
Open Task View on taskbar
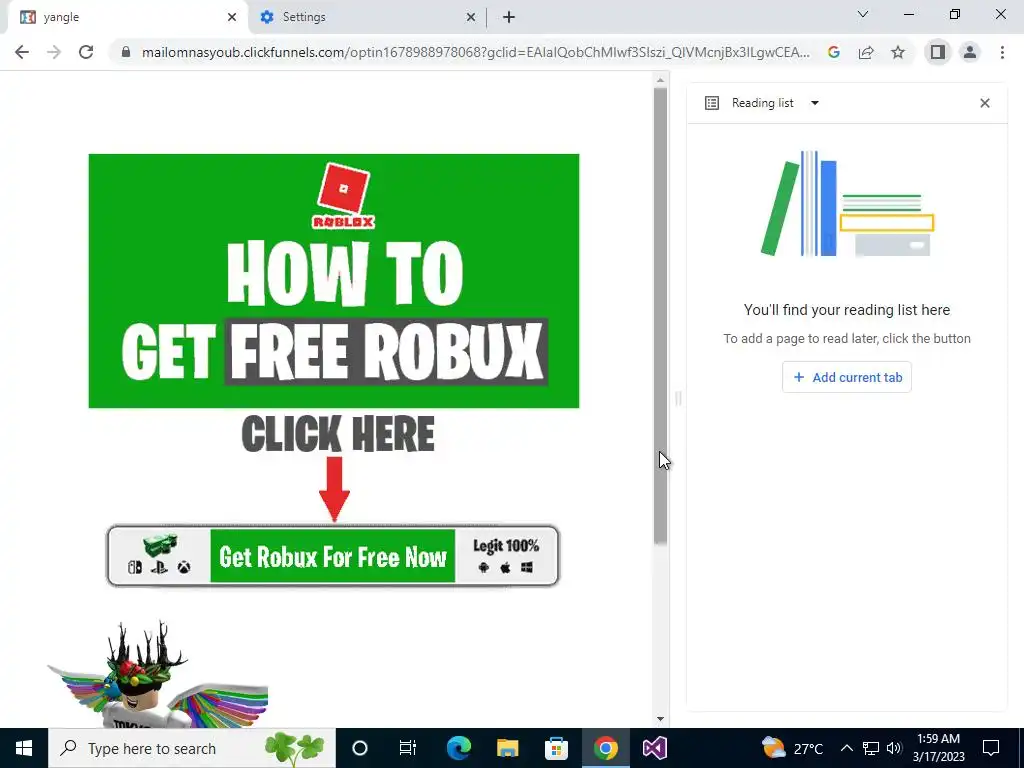tap(408, 748)
